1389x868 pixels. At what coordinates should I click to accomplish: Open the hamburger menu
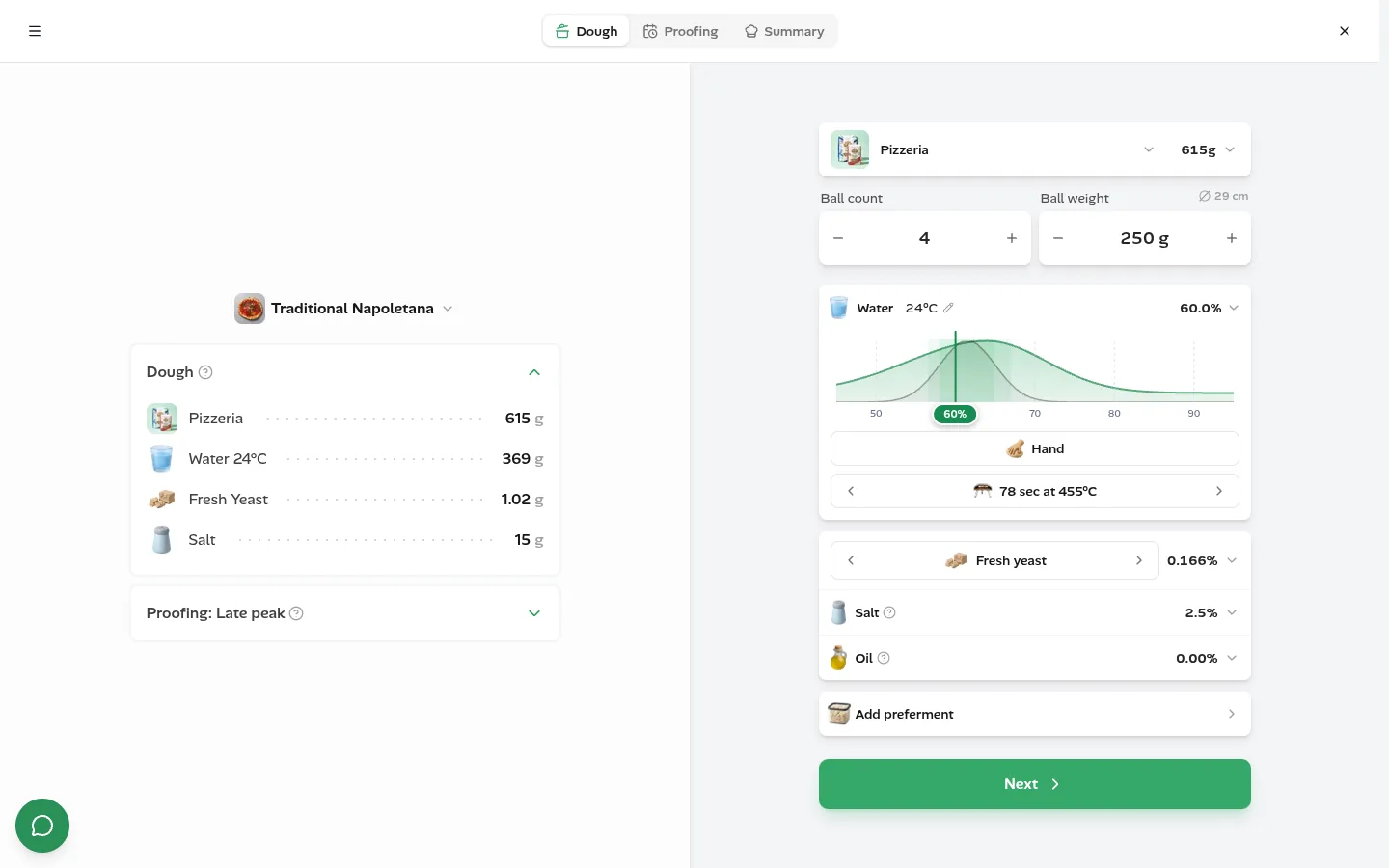(35, 31)
